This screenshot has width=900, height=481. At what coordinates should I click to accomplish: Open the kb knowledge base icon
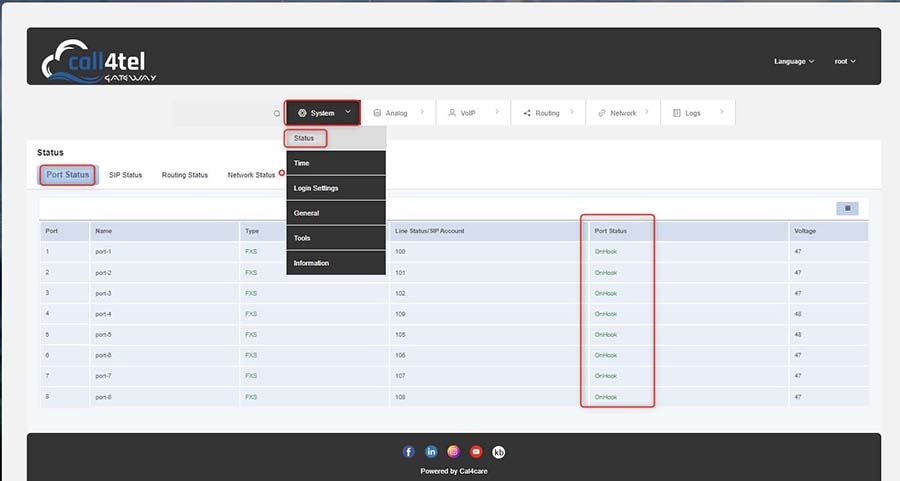[499, 452]
